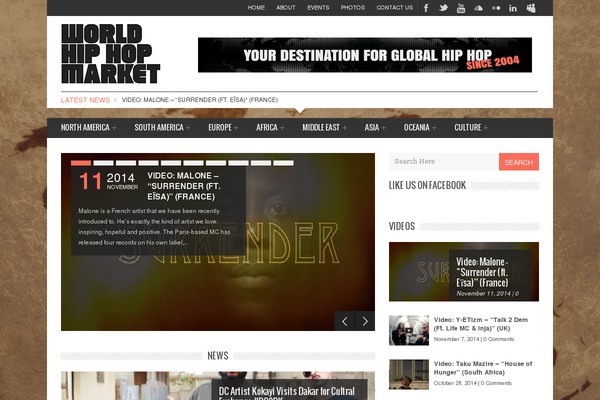Open the Events menu item
Image resolution: width=600 pixels, height=400 pixels.
(x=318, y=8)
